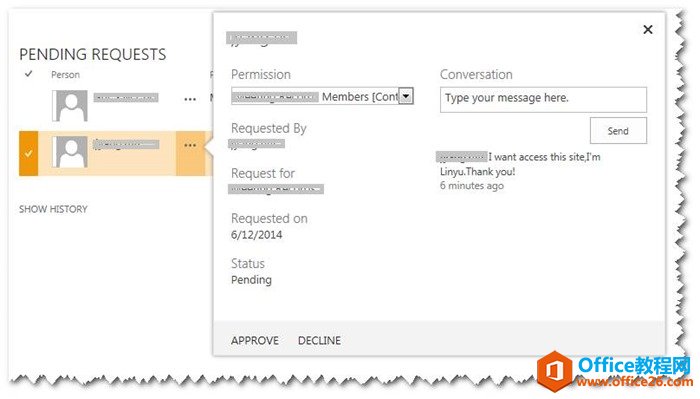Click the avatar of the unselected request
Screen dimensions: 700x399
[70, 106]
